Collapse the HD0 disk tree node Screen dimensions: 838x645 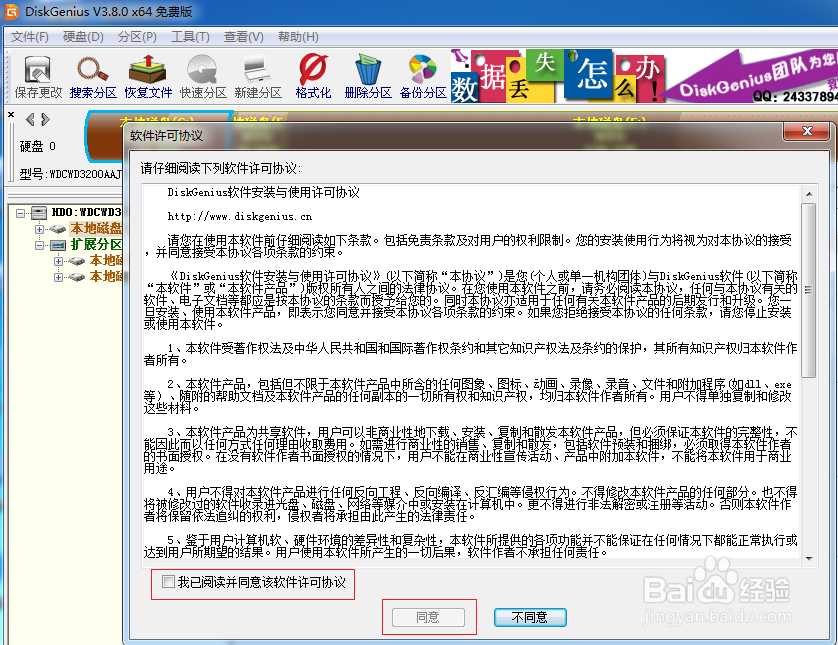pos(20,213)
